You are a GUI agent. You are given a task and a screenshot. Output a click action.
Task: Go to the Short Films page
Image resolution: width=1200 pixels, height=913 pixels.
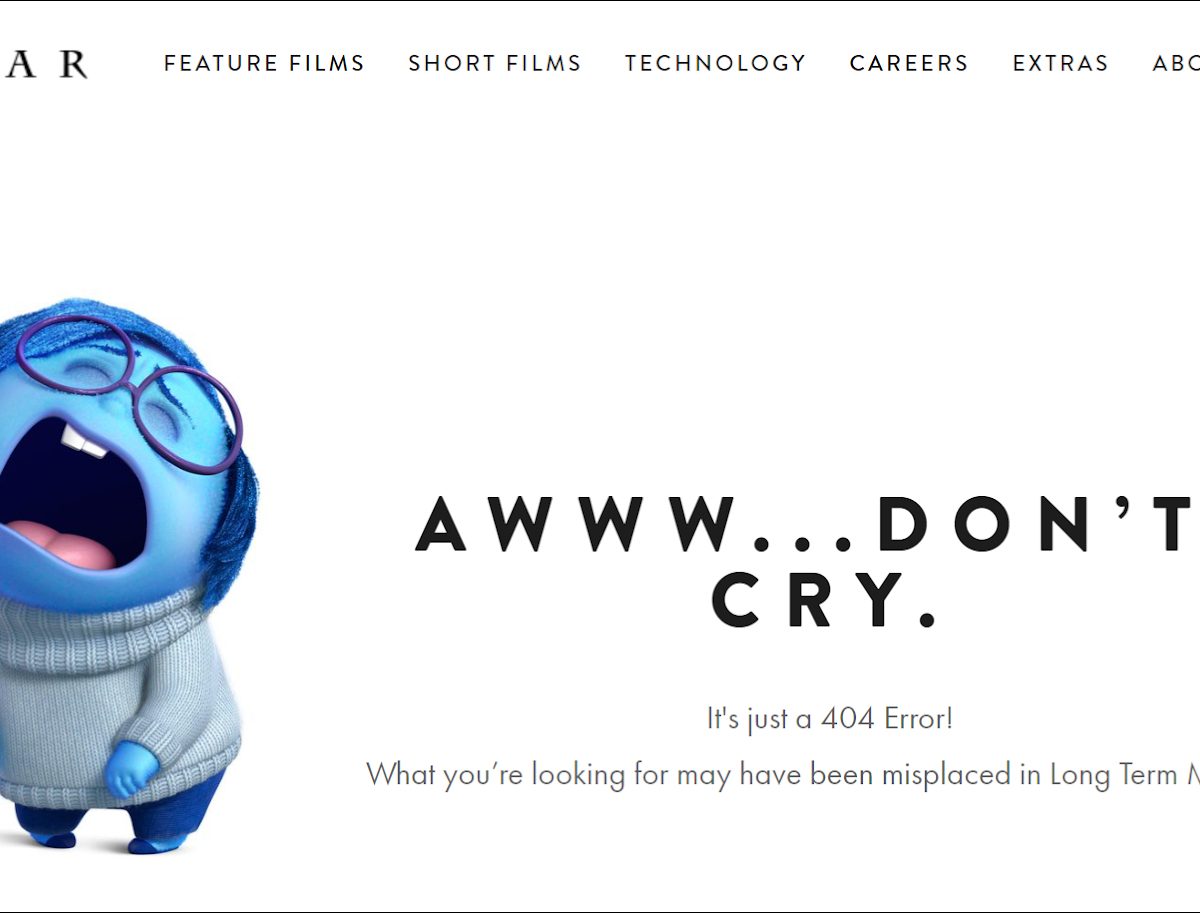(494, 63)
